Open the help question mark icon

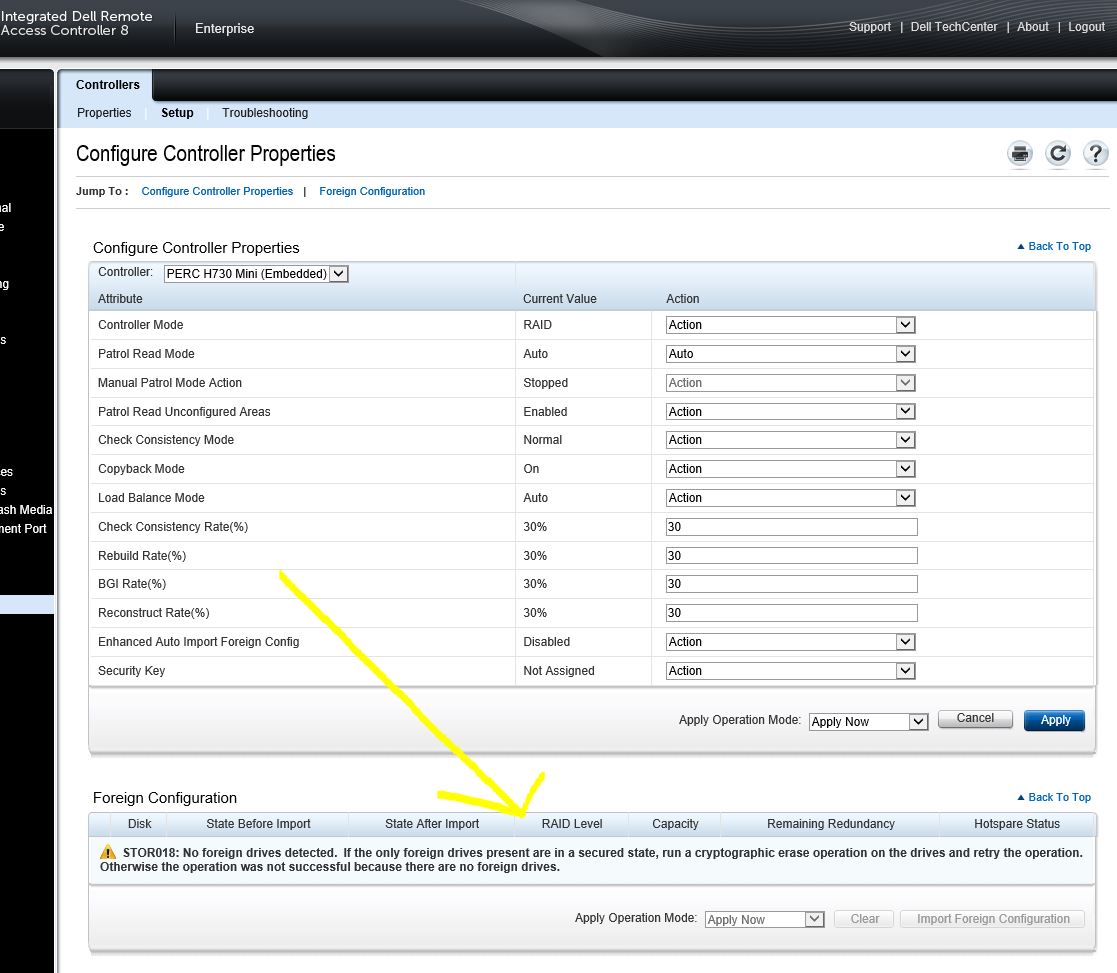[1096, 153]
